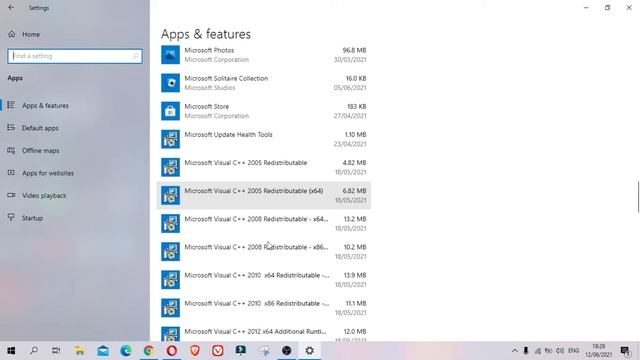Screen dimensions: 640x360
Task: Show hidden system tray icons
Action: [x=515, y=351]
